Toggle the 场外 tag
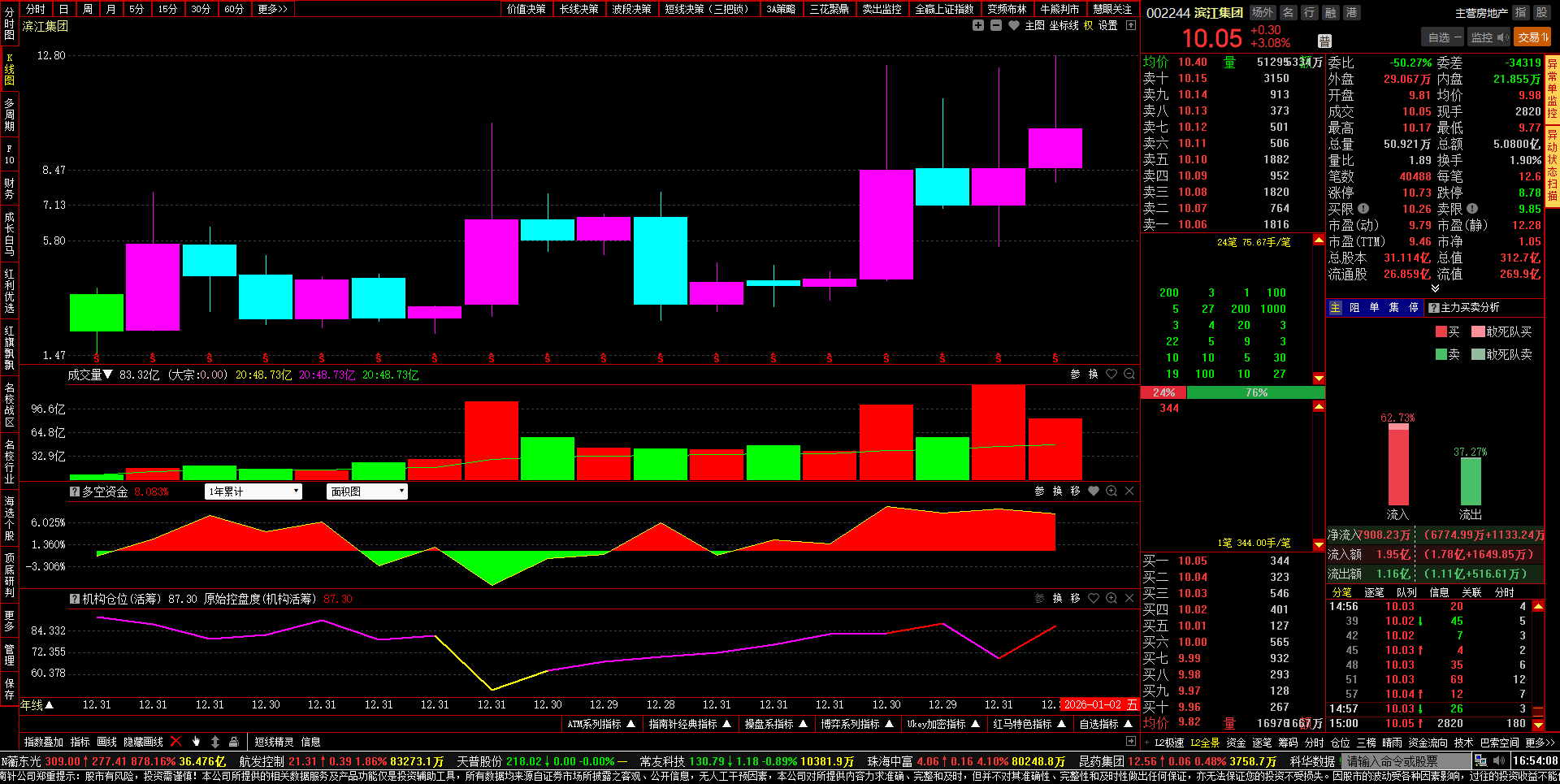1560x784 pixels. click(x=1262, y=12)
